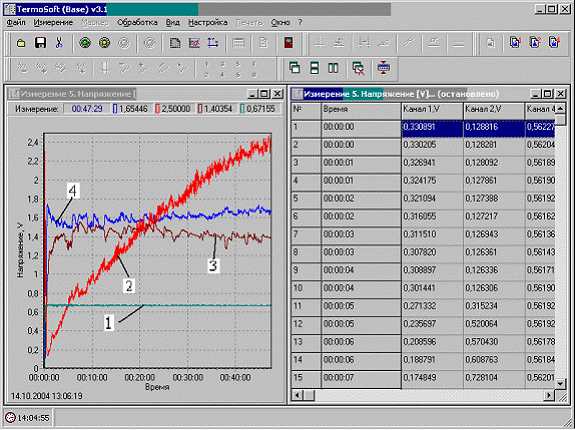Click the measurement time field 00:47:29
The height and width of the screenshot is (430, 575).
87,109
